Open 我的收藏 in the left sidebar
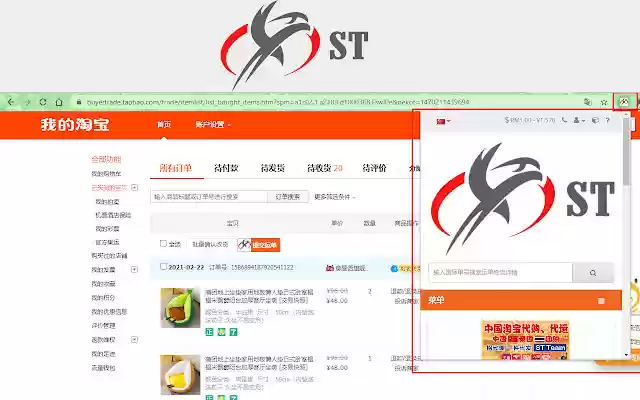This screenshot has width=640, height=400. [103, 284]
